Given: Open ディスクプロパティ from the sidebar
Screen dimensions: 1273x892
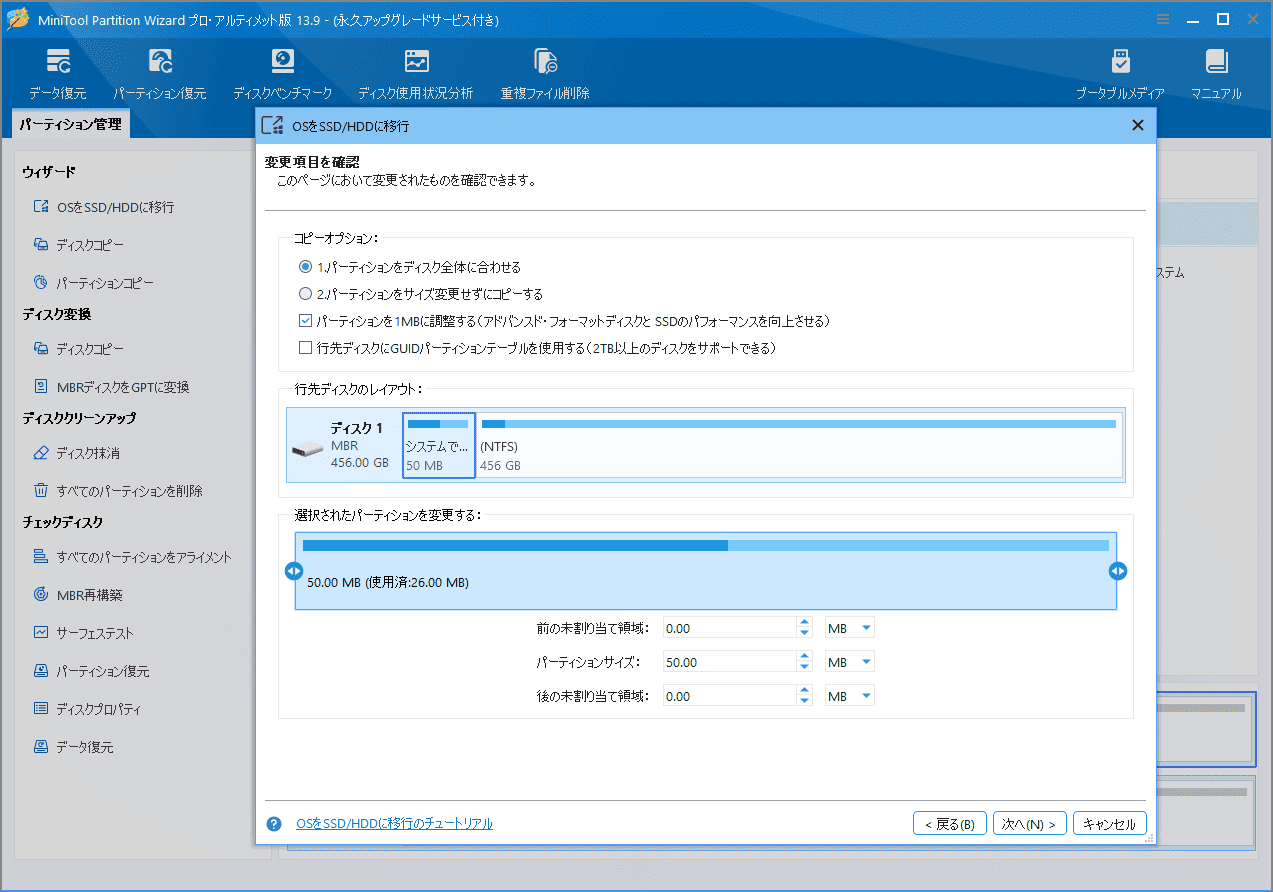Looking at the screenshot, I should (87, 709).
